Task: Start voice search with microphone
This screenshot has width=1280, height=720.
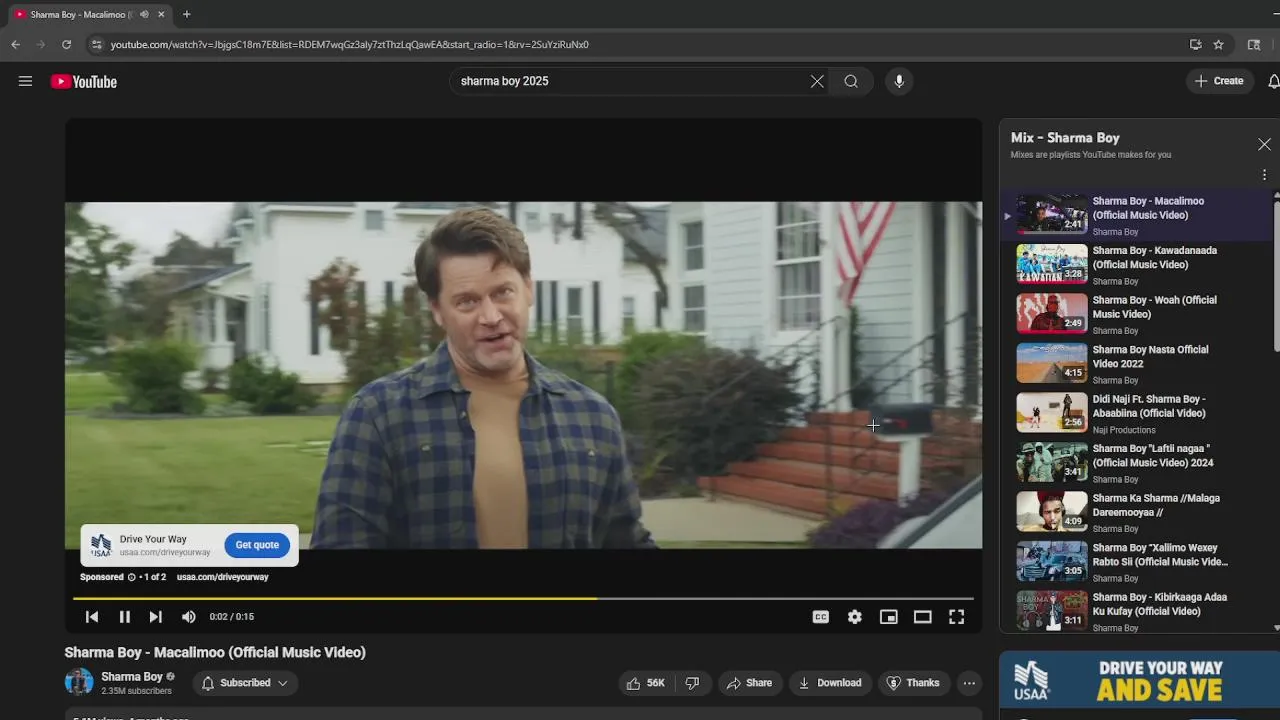Action: tap(899, 81)
